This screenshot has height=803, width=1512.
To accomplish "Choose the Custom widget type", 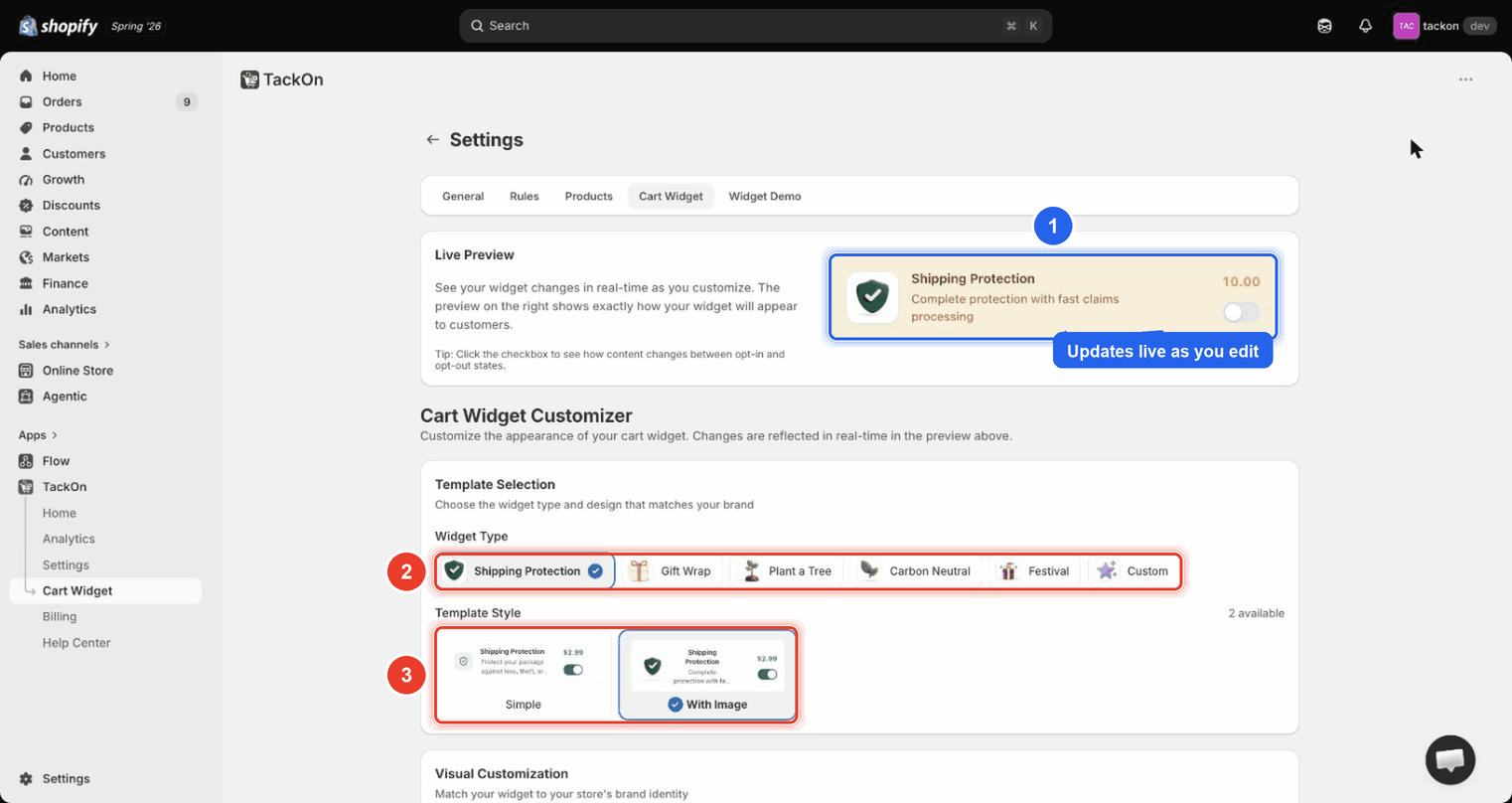I will 1133,571.
